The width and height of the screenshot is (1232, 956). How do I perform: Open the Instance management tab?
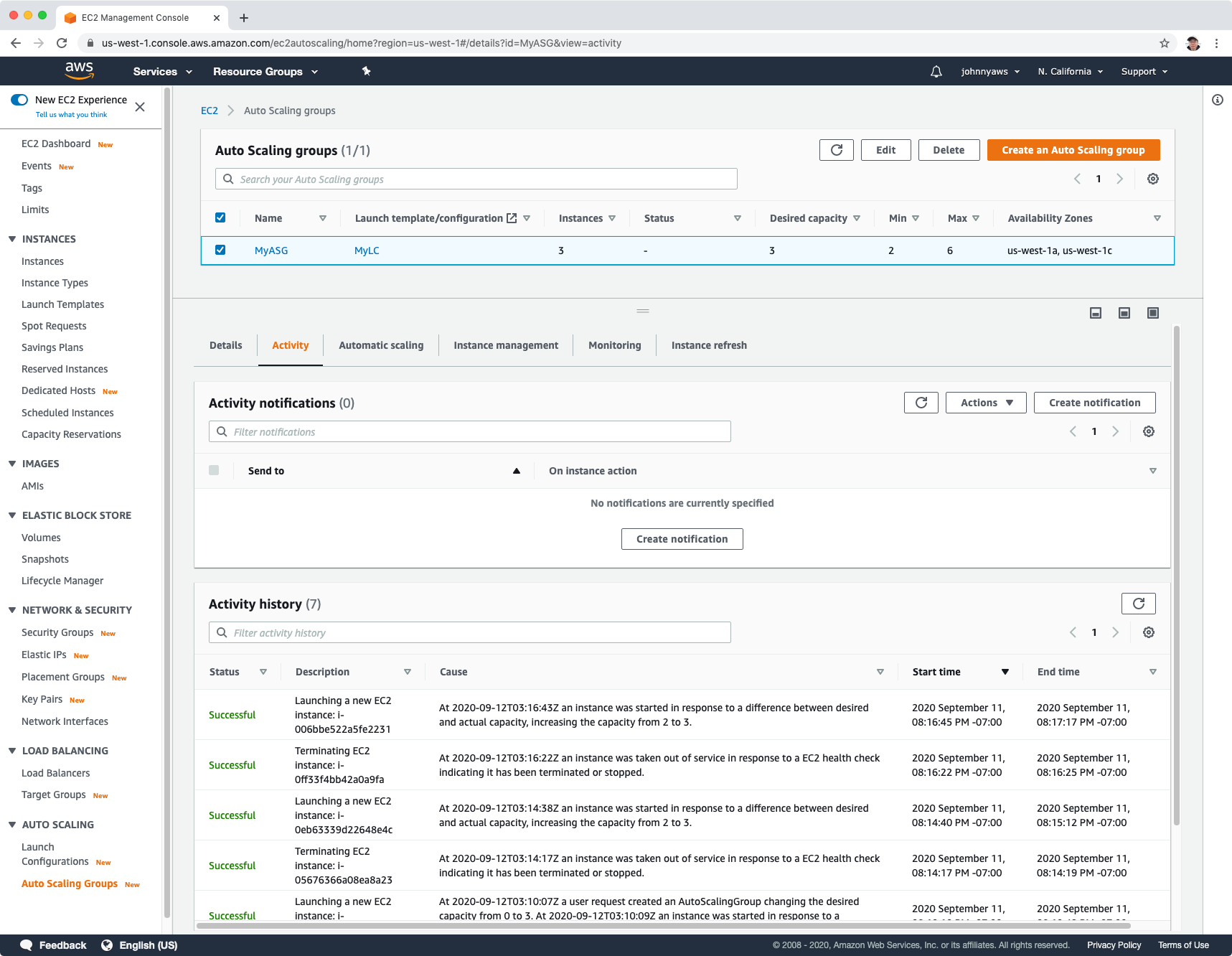(506, 345)
